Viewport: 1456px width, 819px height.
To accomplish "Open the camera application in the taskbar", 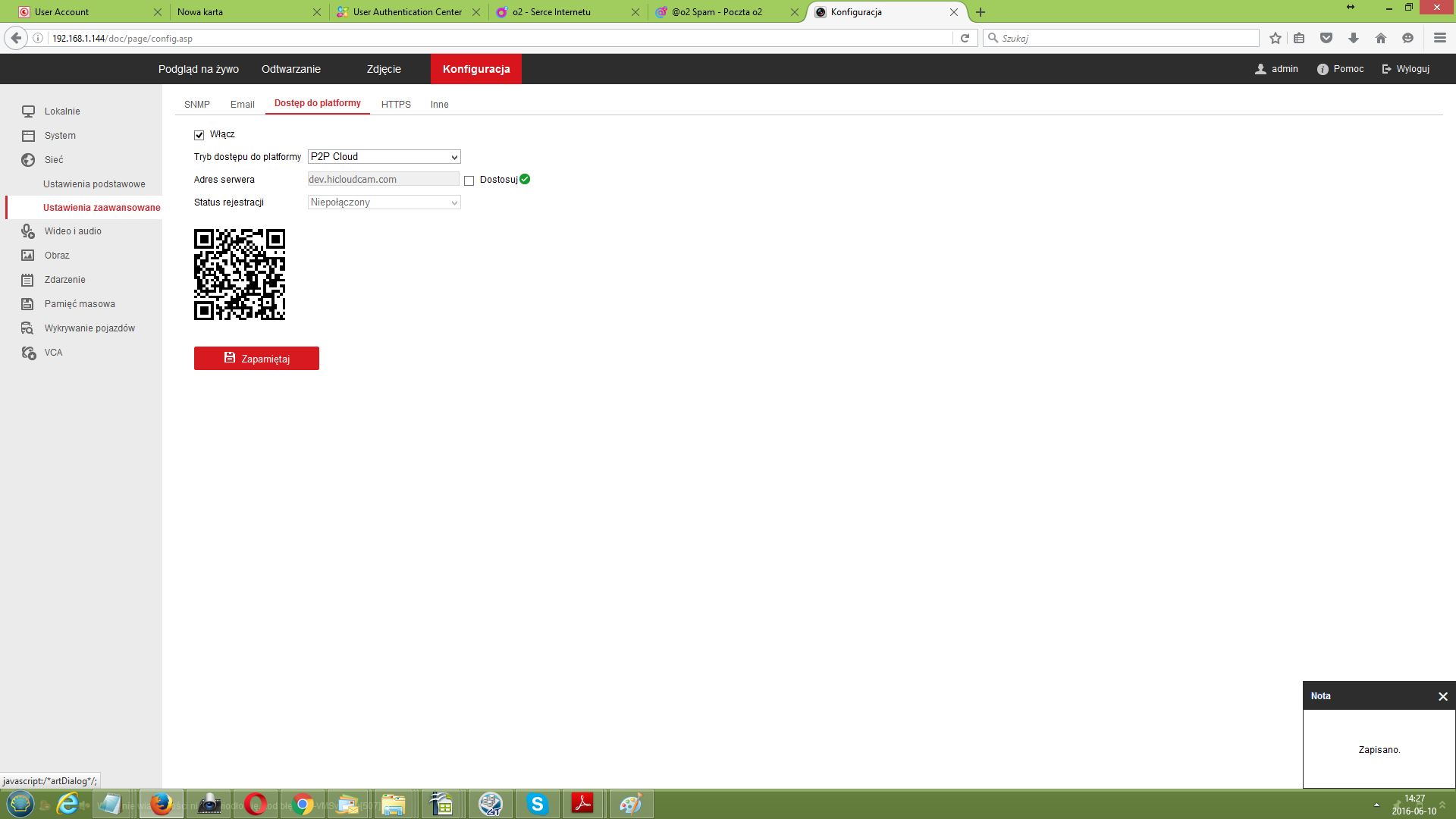I will coord(209,804).
